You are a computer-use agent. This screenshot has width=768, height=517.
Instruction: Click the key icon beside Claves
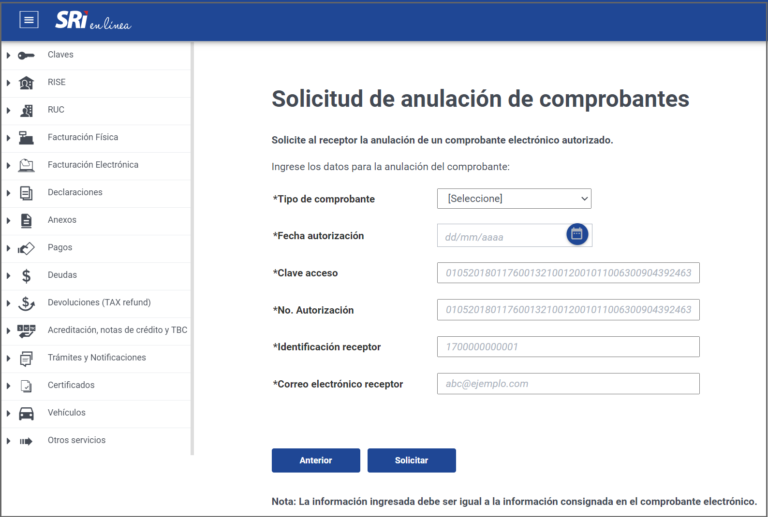click(26, 55)
